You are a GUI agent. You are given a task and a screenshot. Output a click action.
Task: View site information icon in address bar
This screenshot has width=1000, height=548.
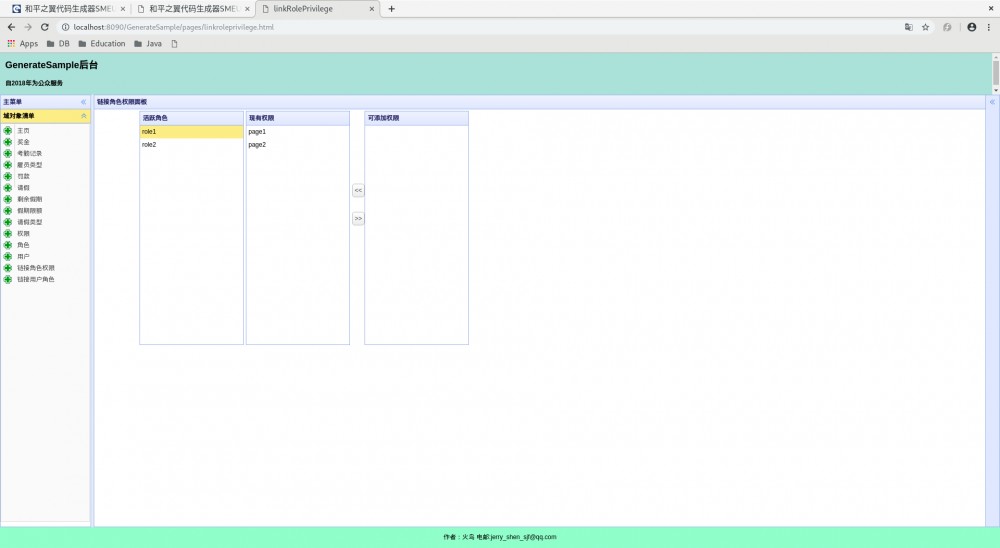(65, 27)
